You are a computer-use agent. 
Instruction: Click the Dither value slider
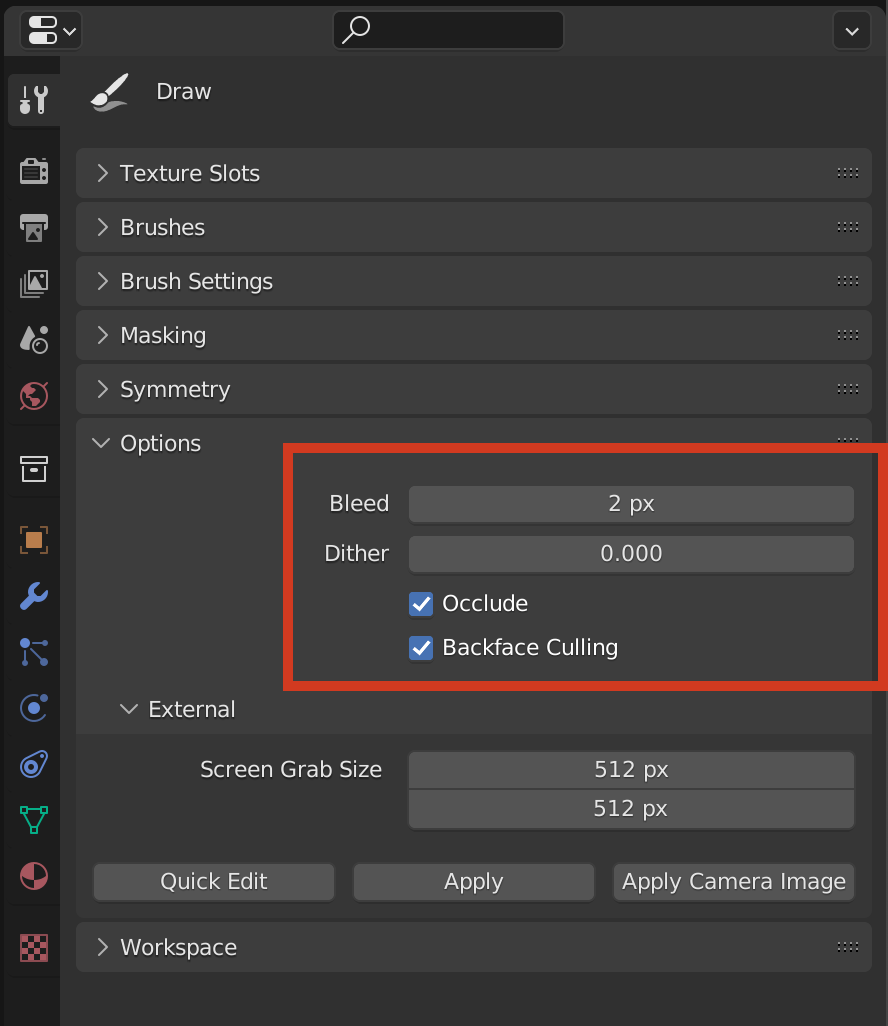coord(631,554)
